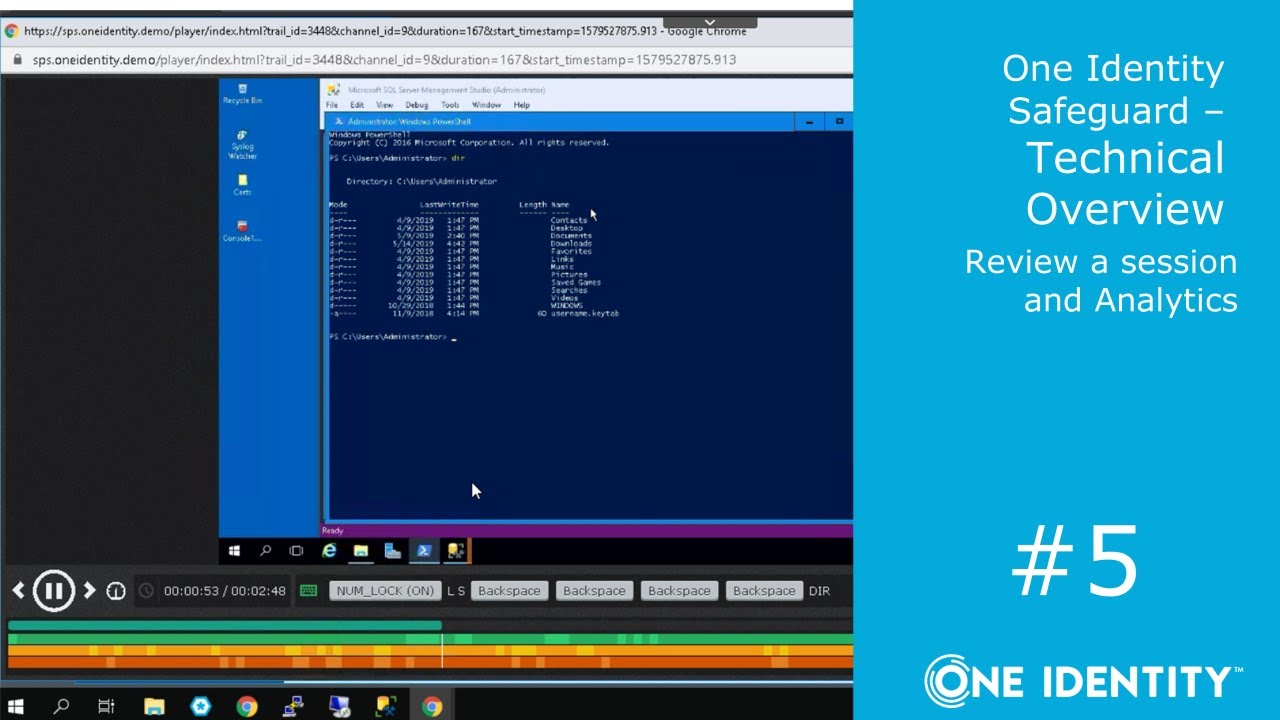This screenshot has width=1280, height=720.
Task: Open the playback speed gauge
Action: pos(116,591)
